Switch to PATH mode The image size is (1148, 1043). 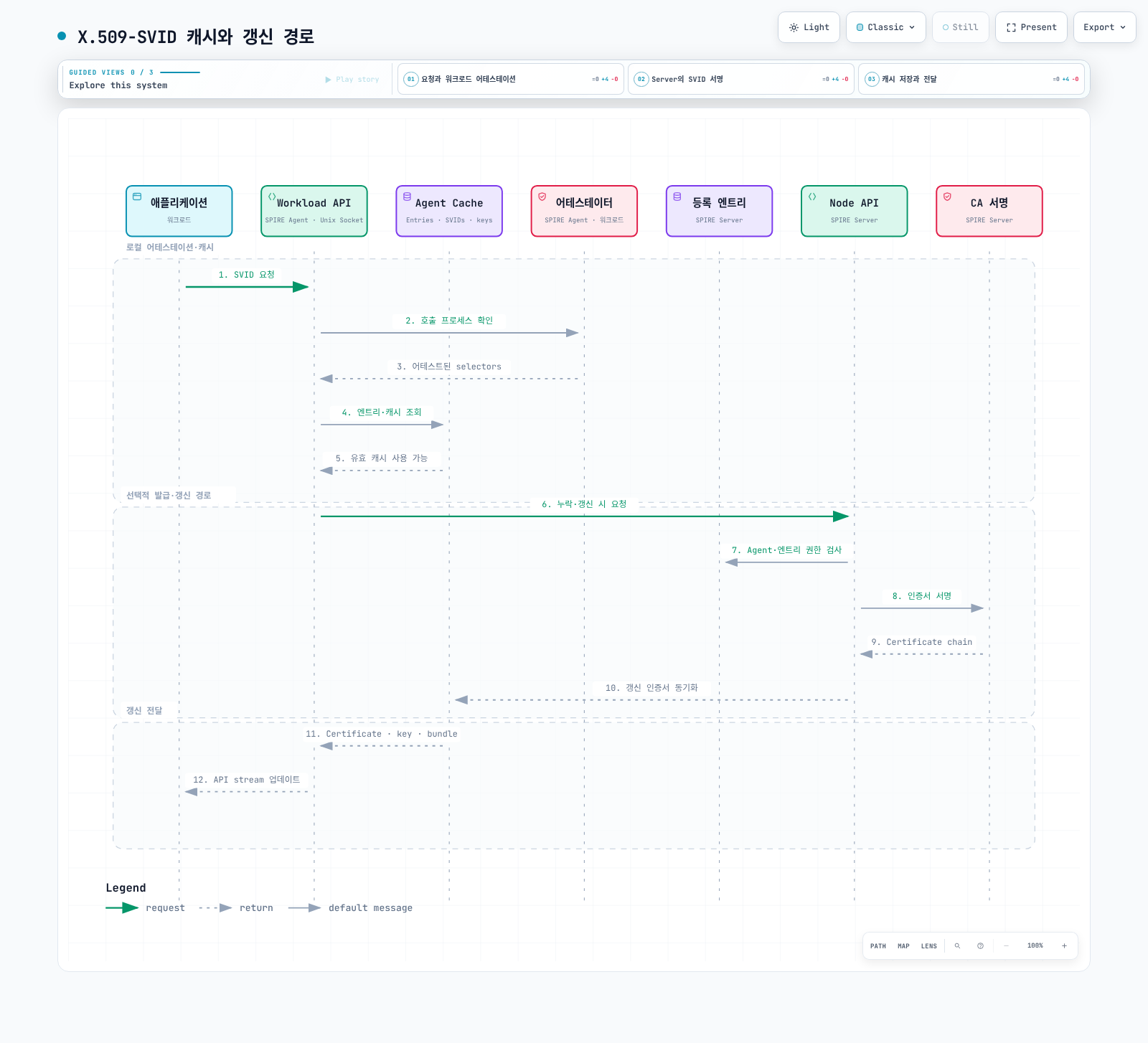(878, 946)
